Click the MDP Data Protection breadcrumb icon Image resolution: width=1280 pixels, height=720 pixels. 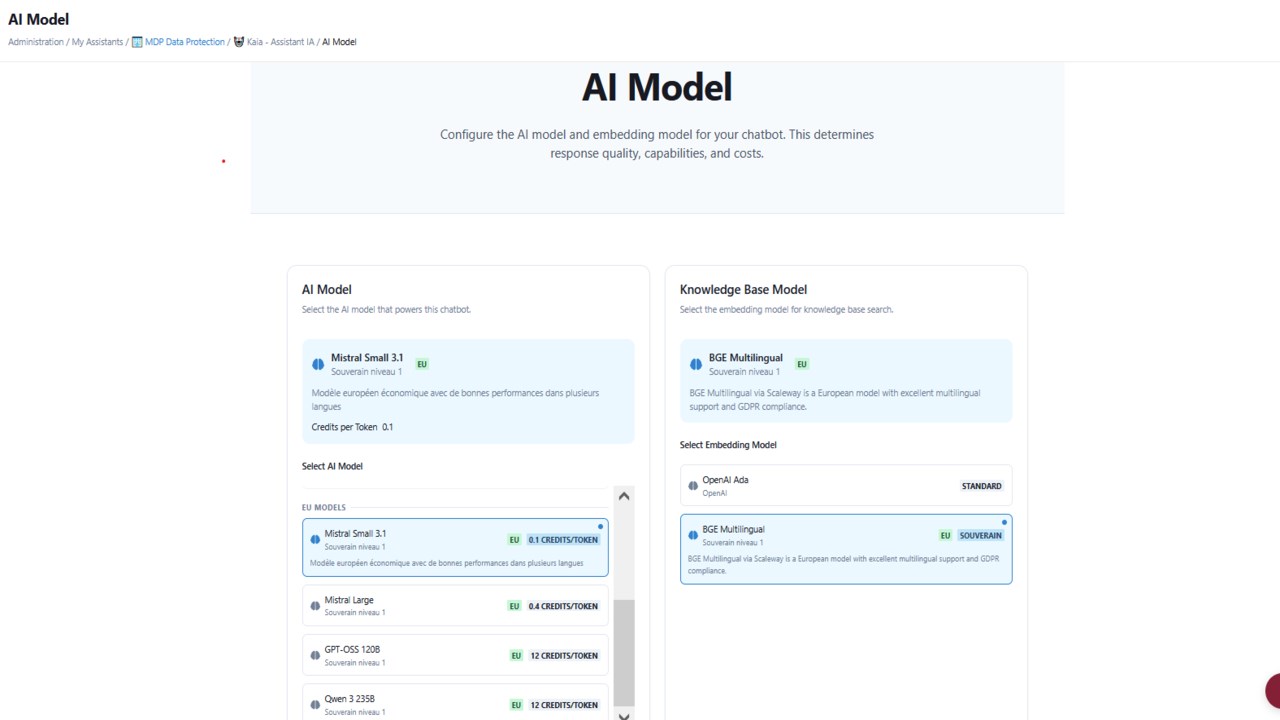click(x=137, y=42)
